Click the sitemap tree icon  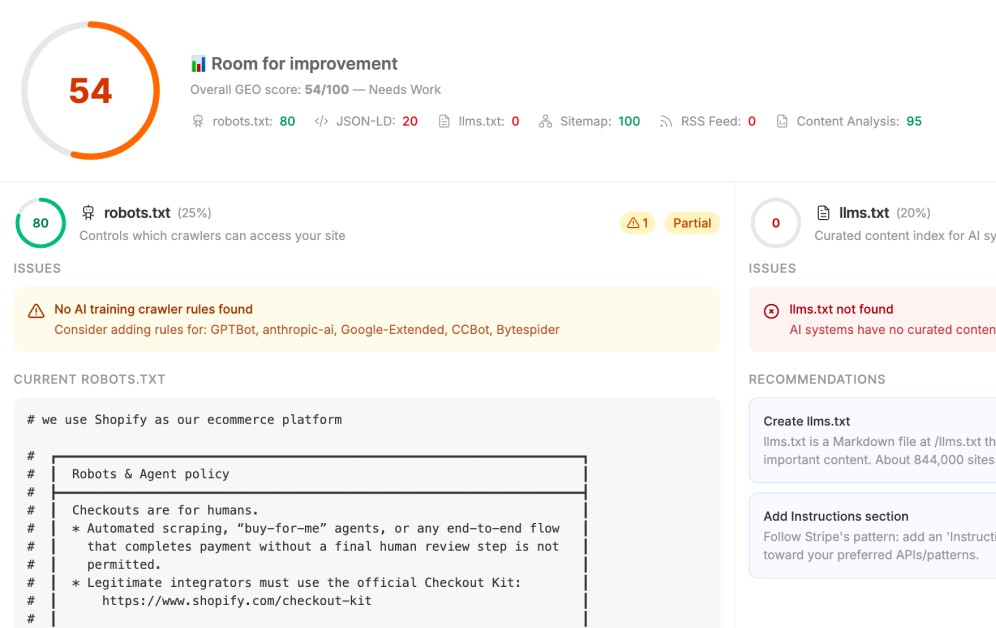click(x=545, y=121)
